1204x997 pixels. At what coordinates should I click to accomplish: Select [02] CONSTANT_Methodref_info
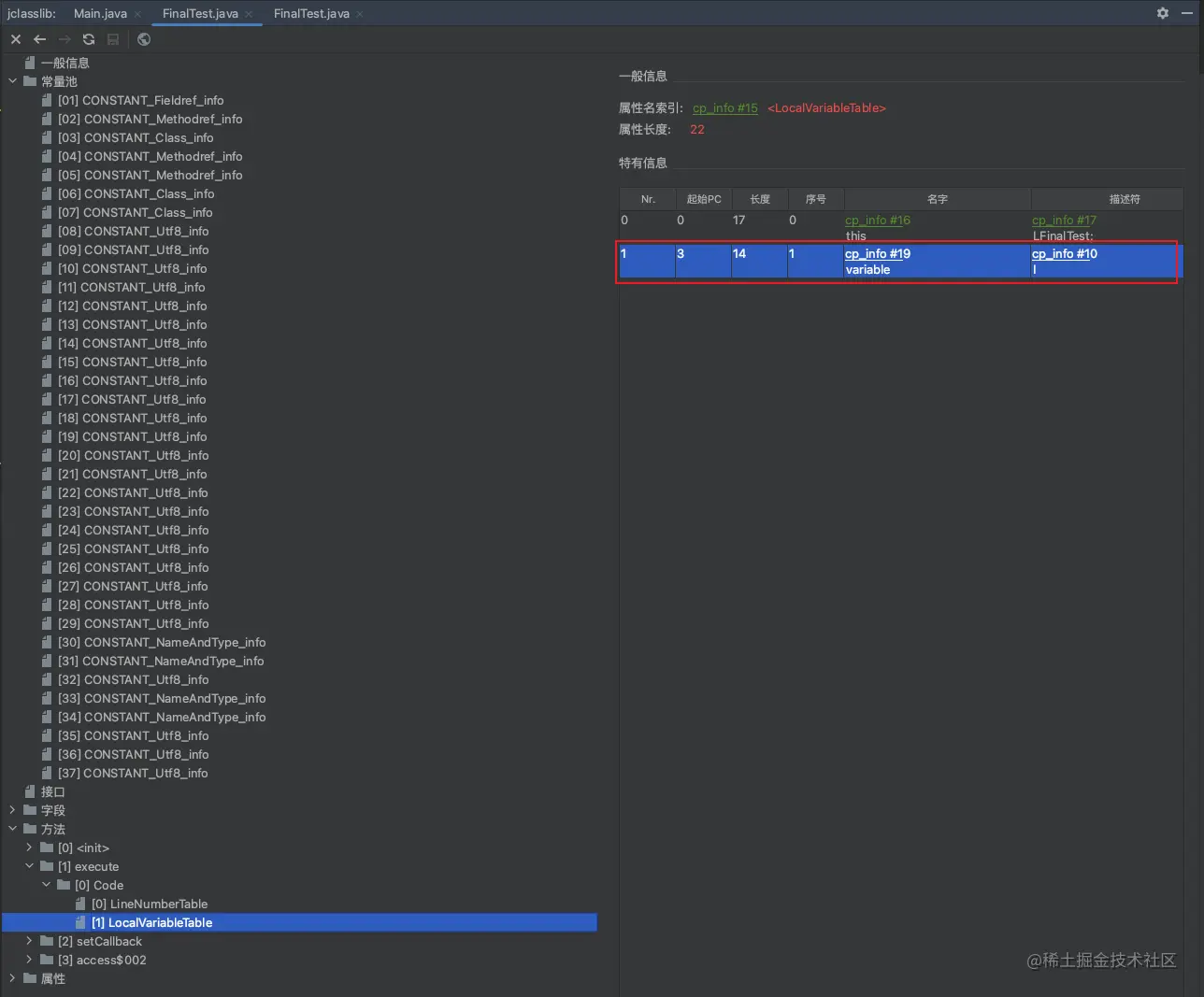point(150,119)
